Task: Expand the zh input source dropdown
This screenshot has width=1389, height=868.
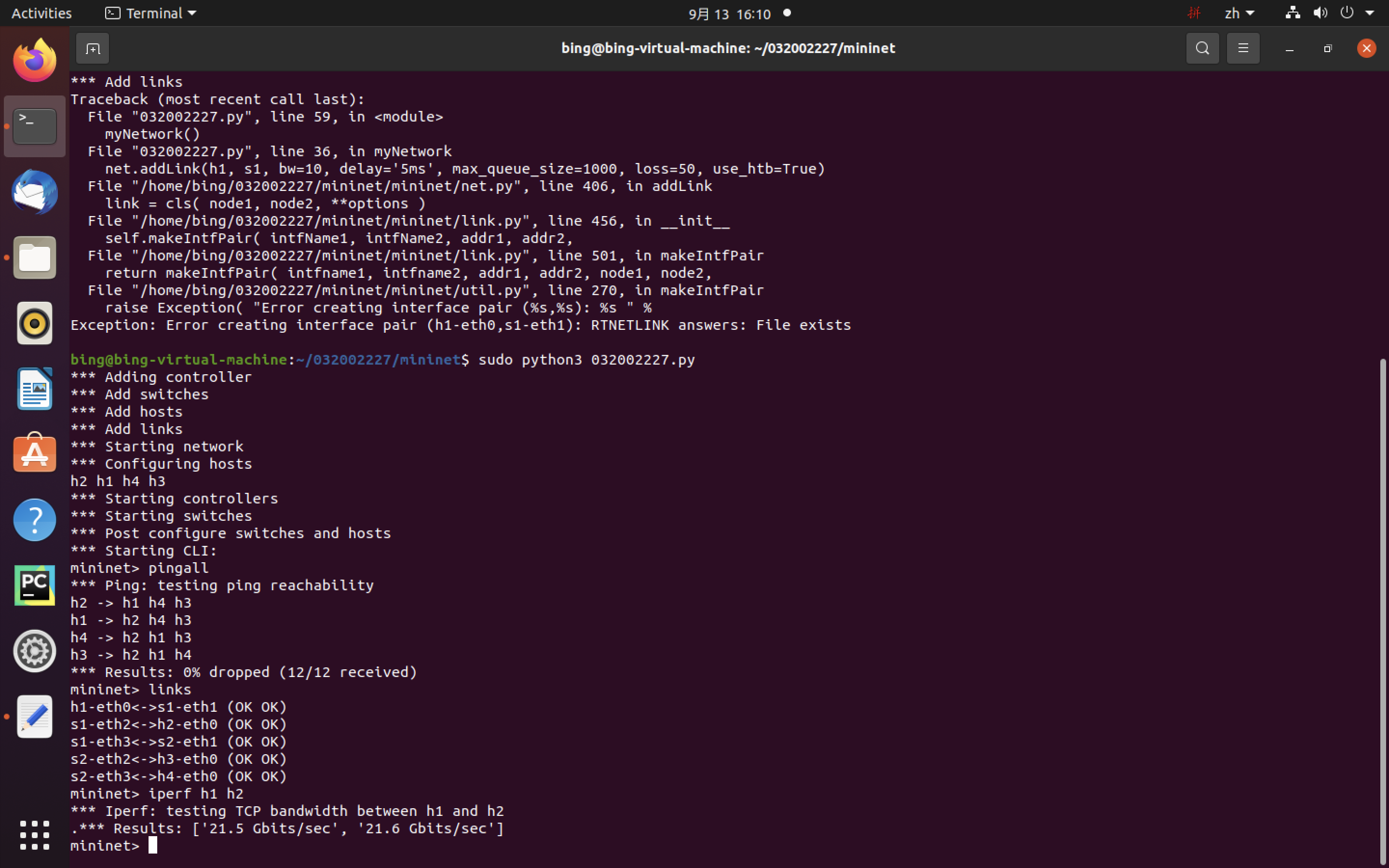Action: tap(1239, 13)
